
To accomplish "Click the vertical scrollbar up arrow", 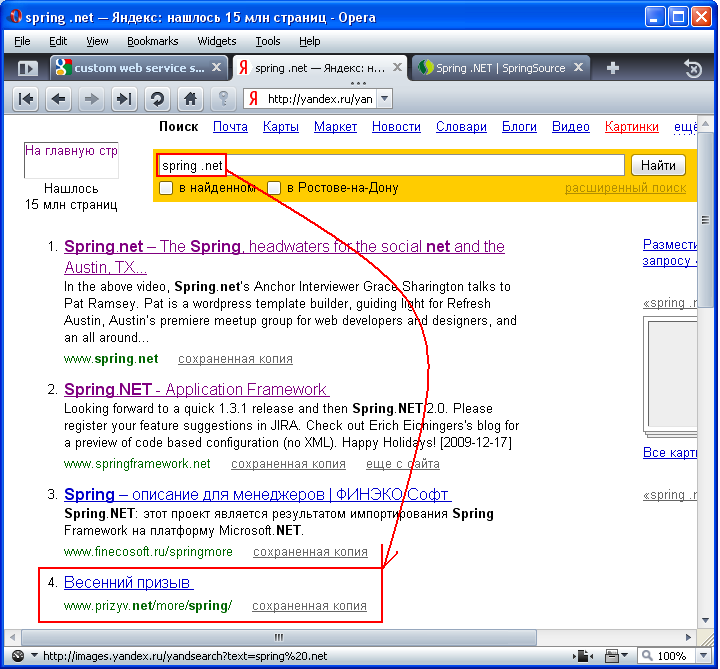I will 706,123.
